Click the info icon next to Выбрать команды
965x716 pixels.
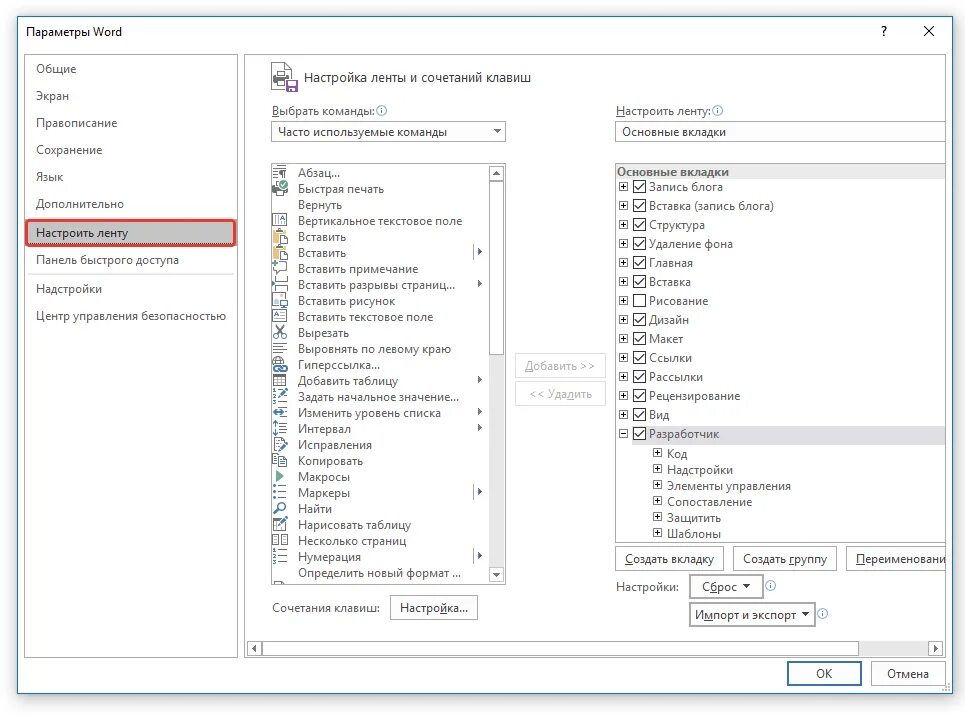coord(382,111)
